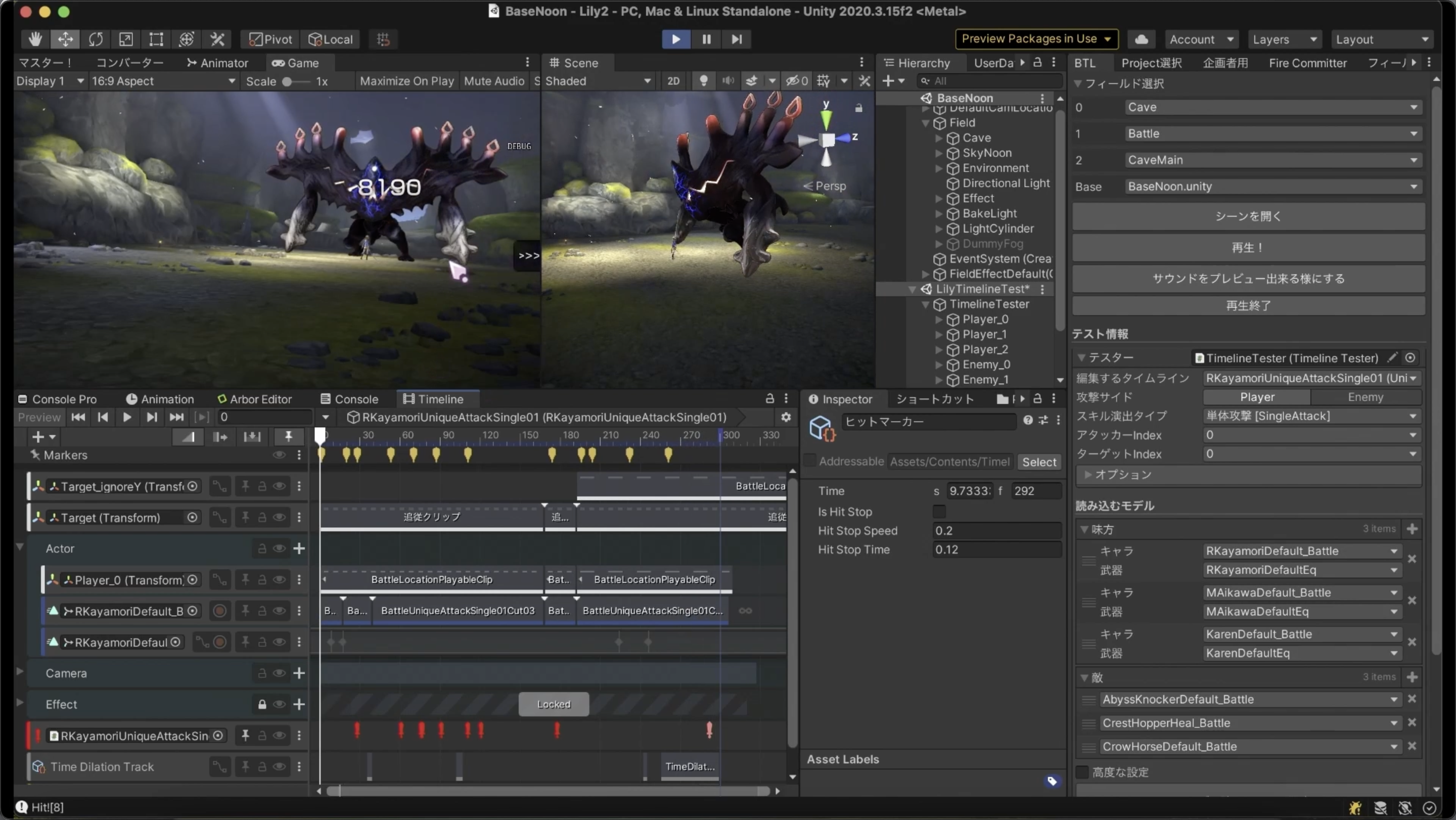Hide the Camera track group eye icon
The image size is (1456, 820).
point(279,673)
